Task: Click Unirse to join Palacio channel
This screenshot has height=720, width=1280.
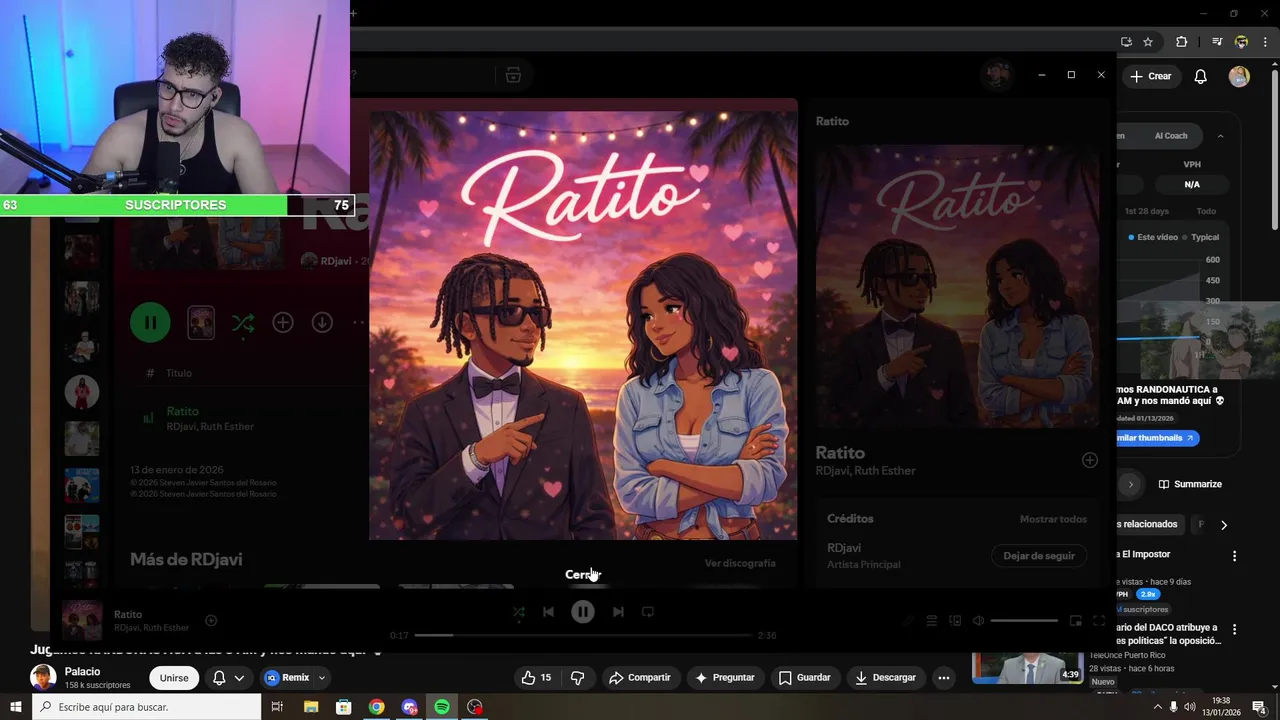Action: tap(174, 678)
